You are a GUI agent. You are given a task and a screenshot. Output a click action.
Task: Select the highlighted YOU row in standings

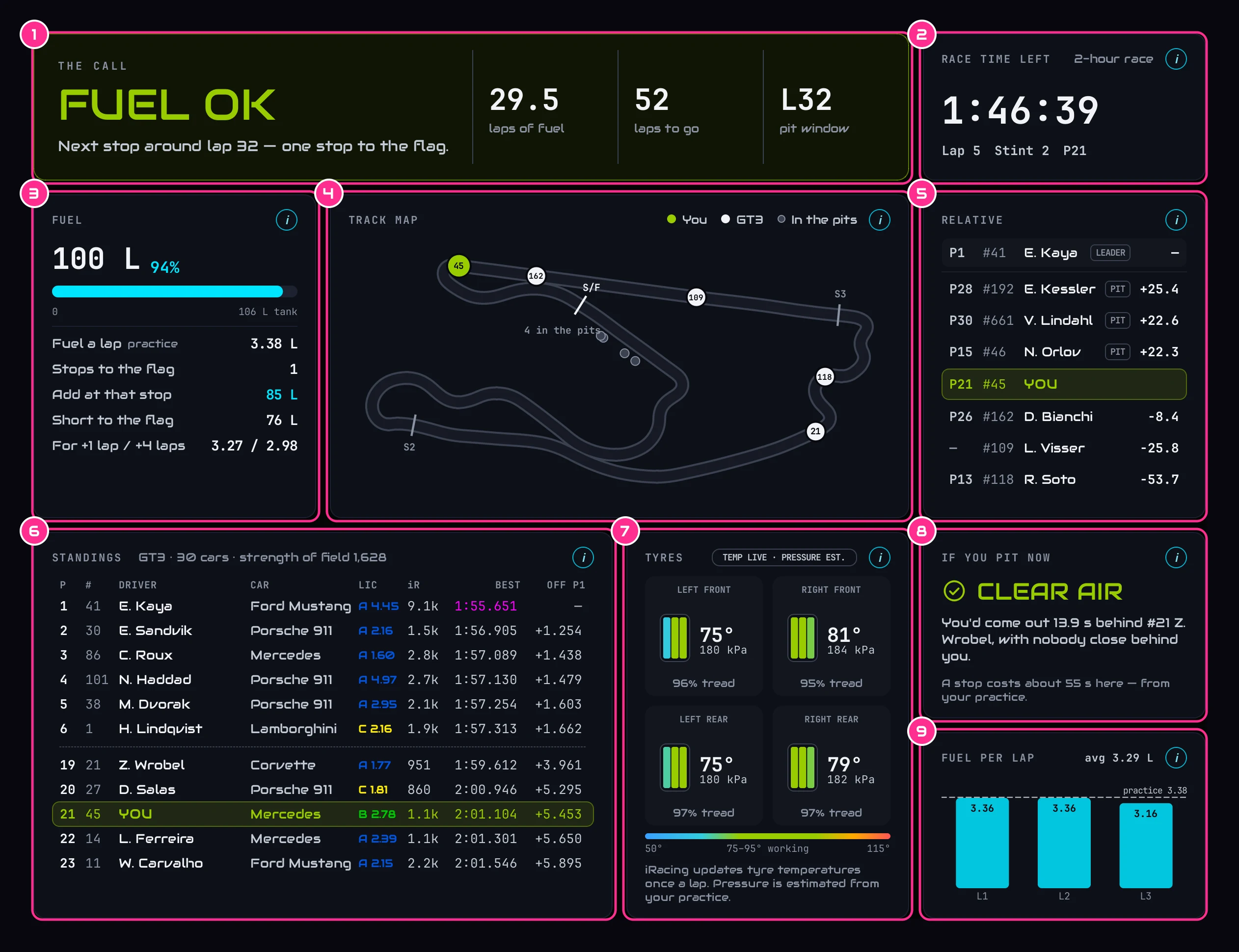coord(323,814)
